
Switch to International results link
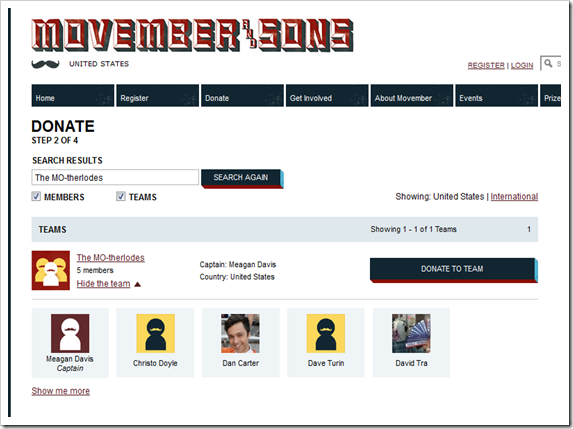point(514,197)
